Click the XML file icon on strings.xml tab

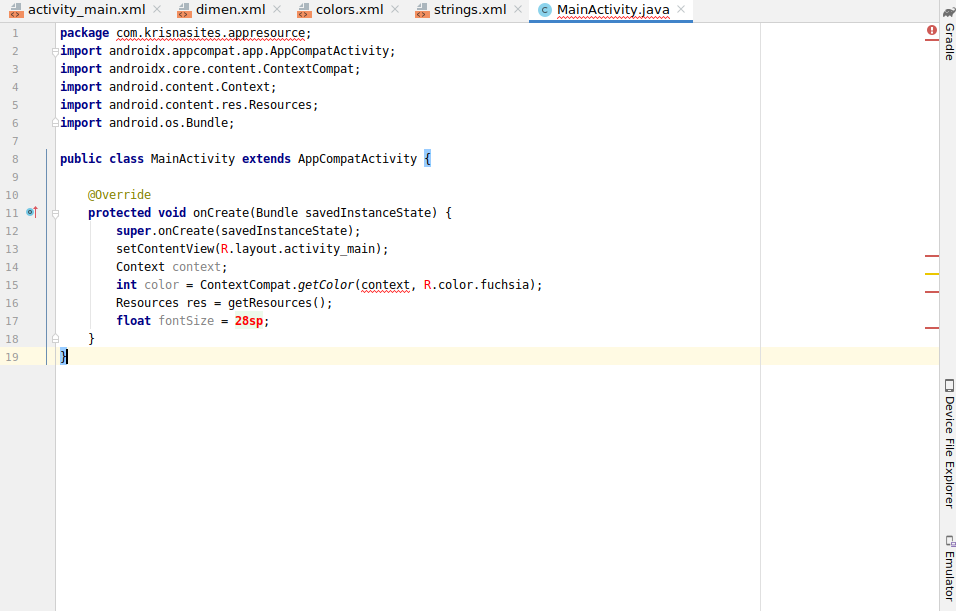[x=423, y=12]
